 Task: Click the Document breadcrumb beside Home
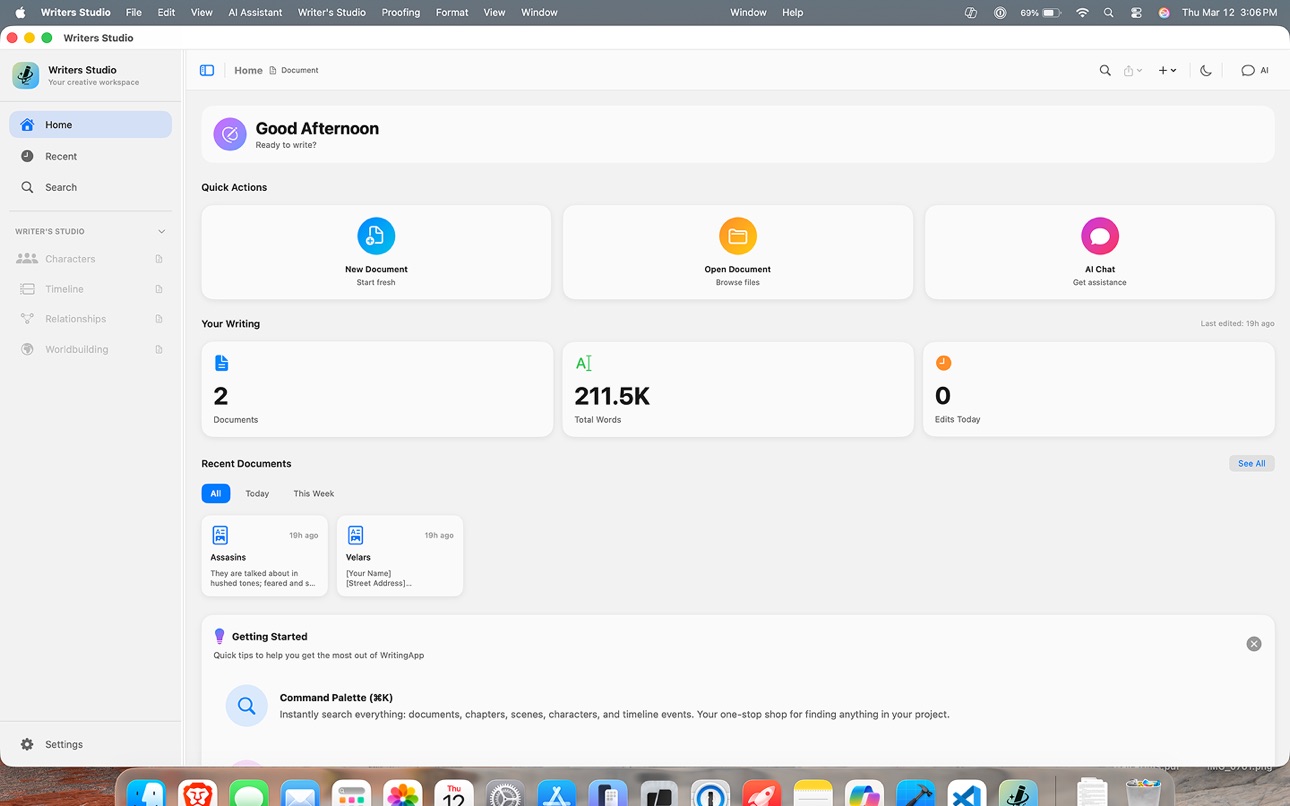click(x=294, y=70)
